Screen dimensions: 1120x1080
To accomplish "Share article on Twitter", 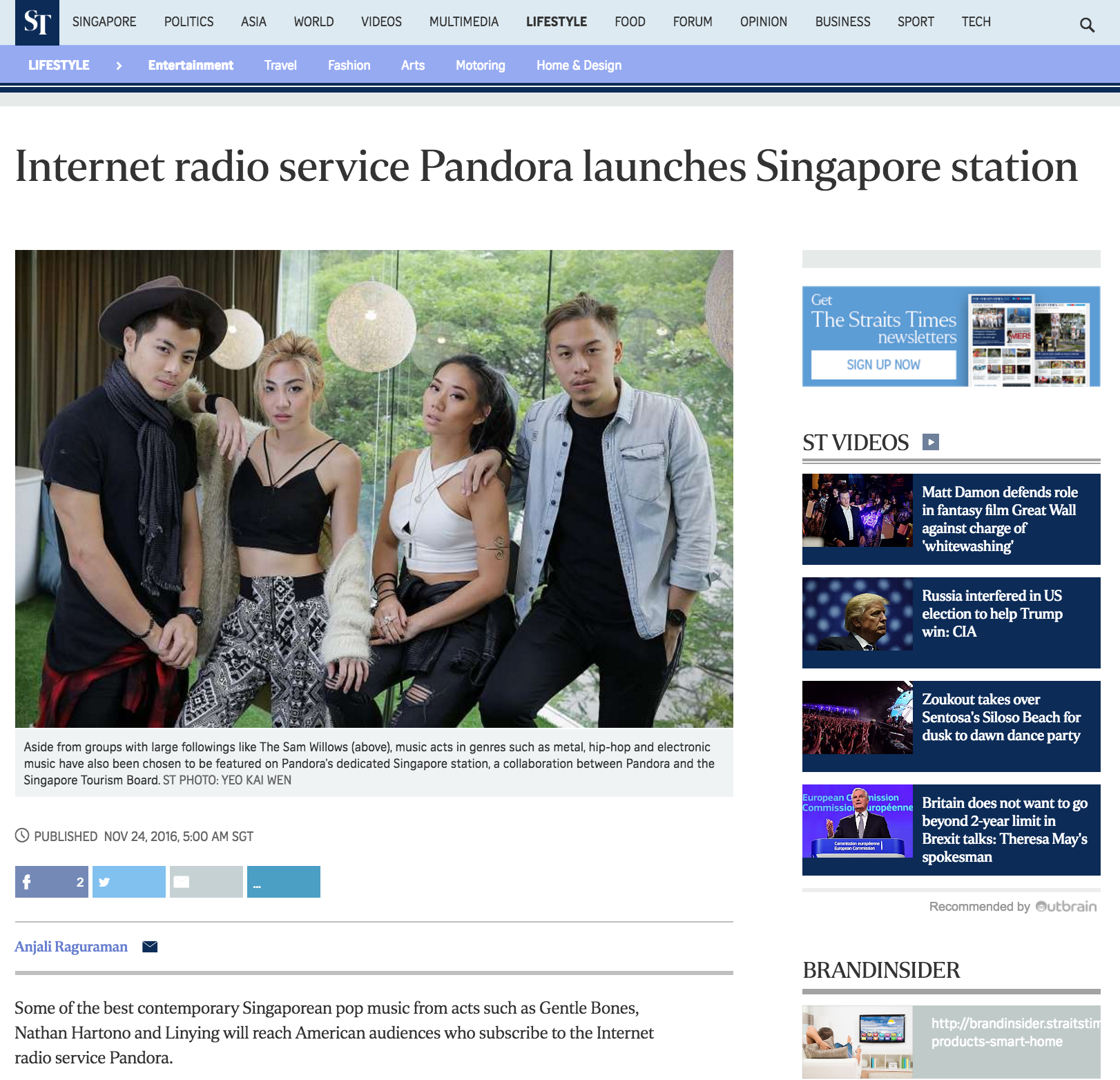I will pyautogui.click(x=129, y=882).
